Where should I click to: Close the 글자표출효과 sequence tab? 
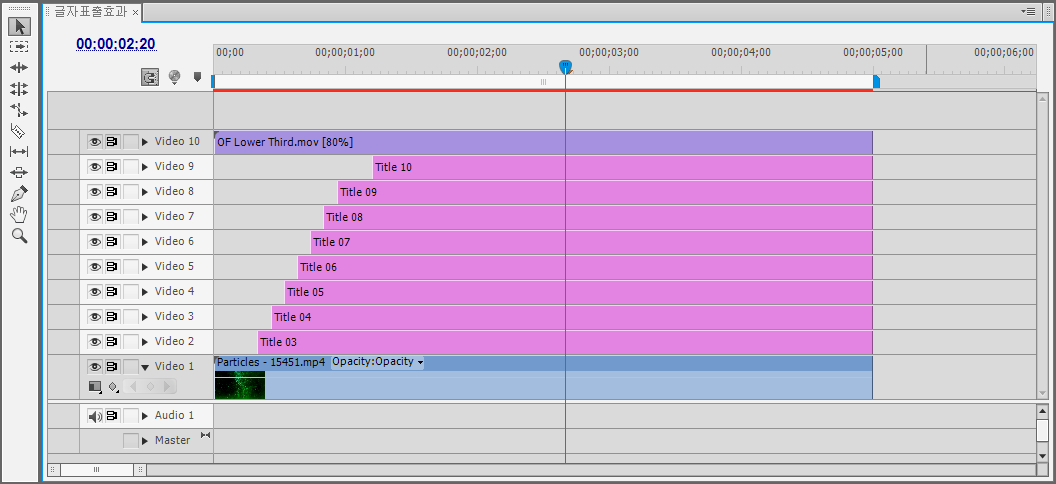click(135, 13)
